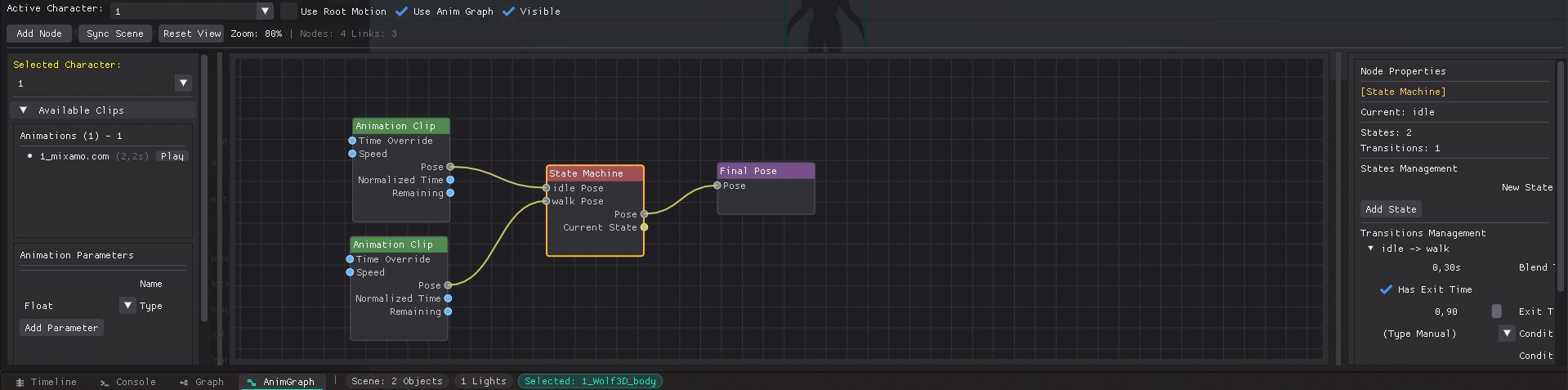Click the 1 Lights status entry
1568x390 pixels.
tap(483, 381)
